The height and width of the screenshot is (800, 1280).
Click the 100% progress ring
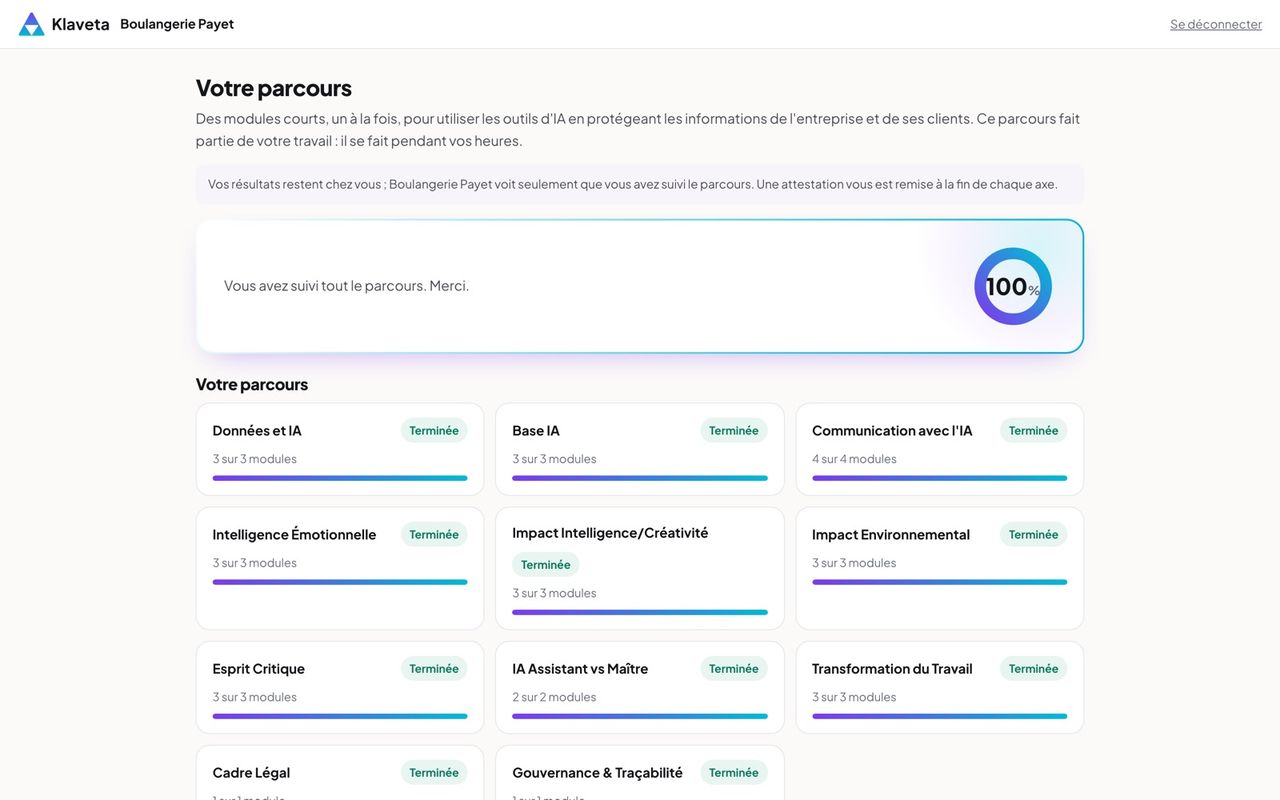[1013, 286]
